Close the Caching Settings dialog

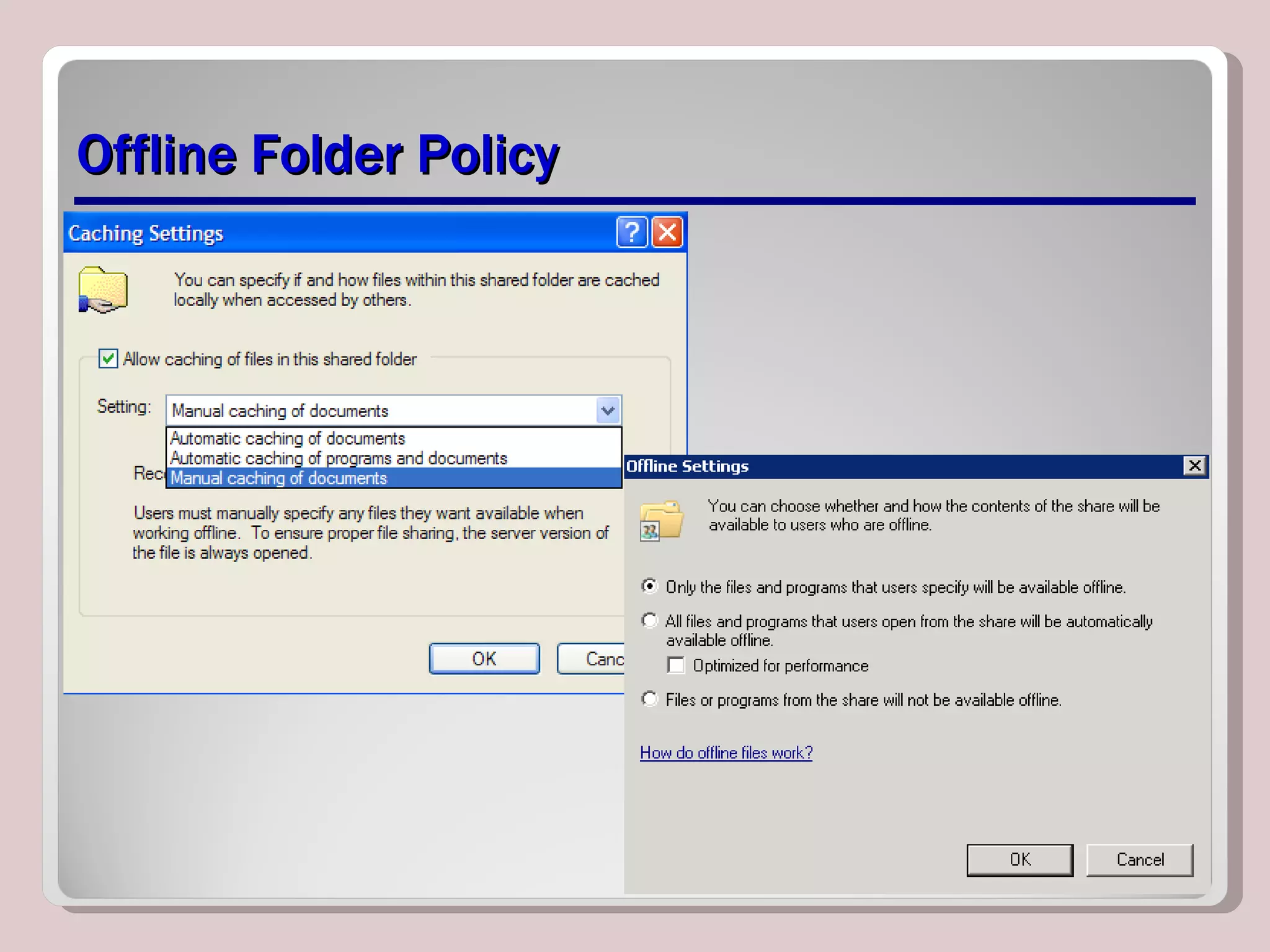tap(667, 232)
